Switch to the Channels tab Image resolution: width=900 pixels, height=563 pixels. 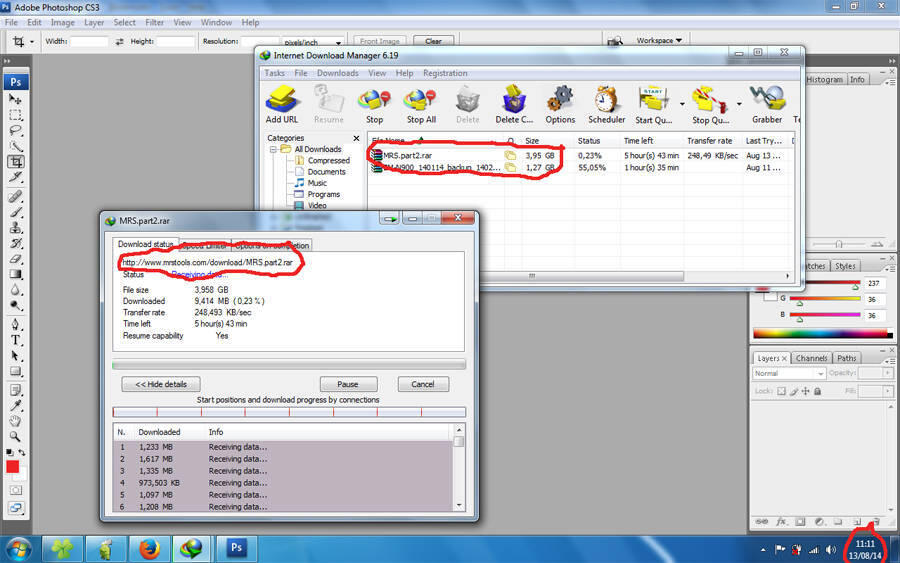(811, 358)
